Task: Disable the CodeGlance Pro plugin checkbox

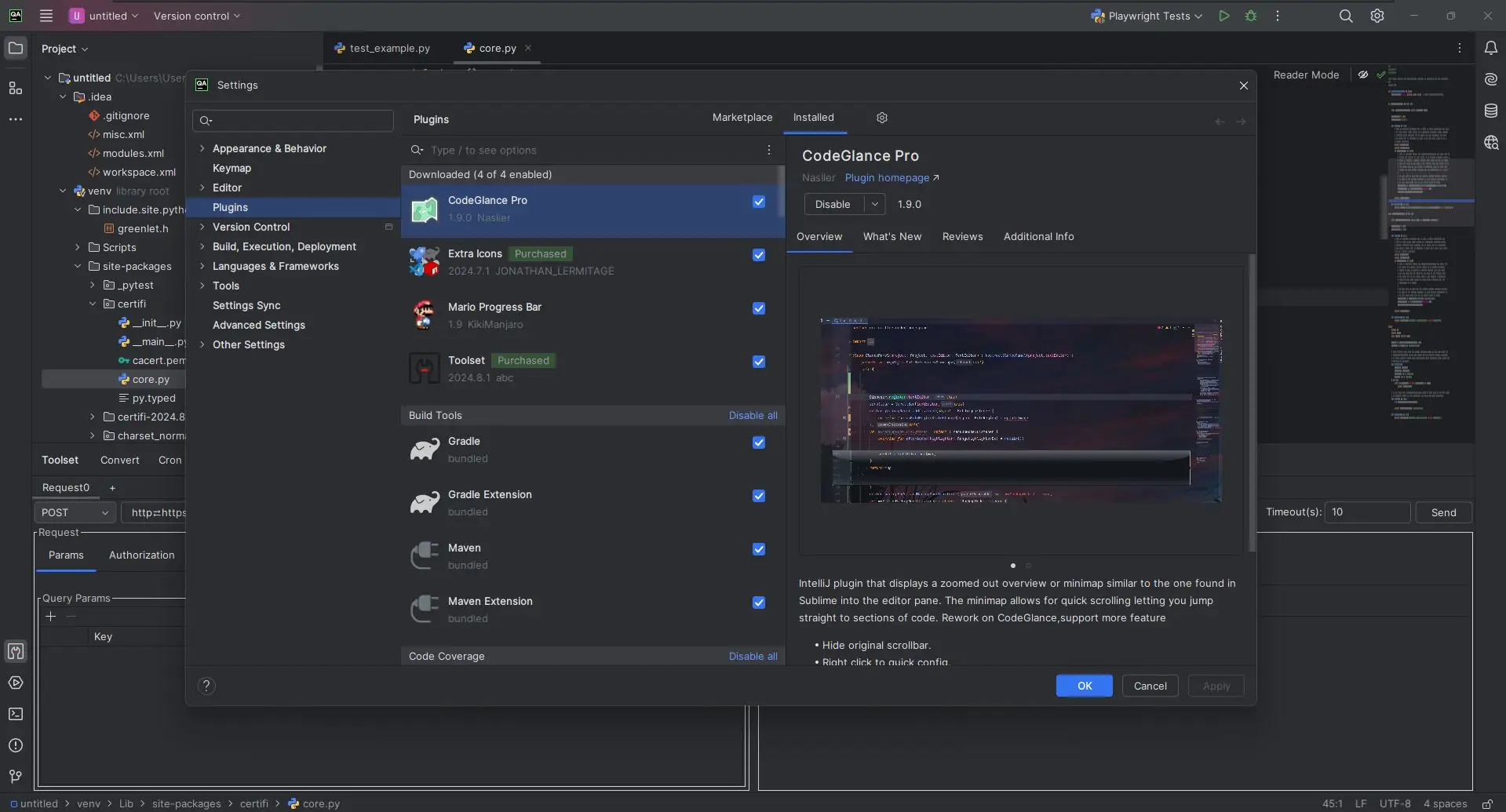Action: point(759,202)
